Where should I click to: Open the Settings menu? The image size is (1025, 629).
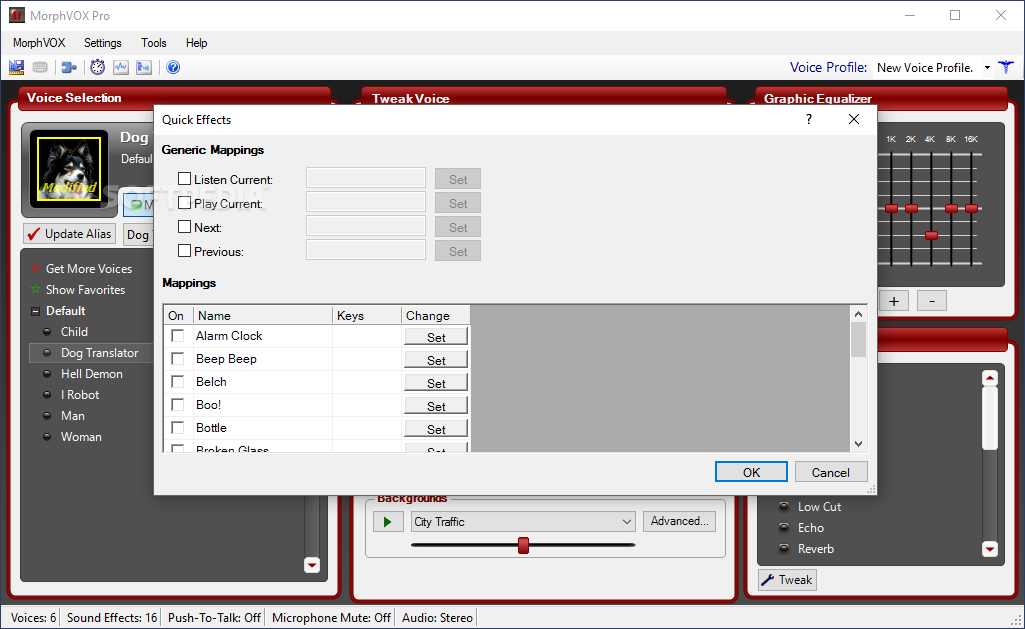(x=103, y=42)
